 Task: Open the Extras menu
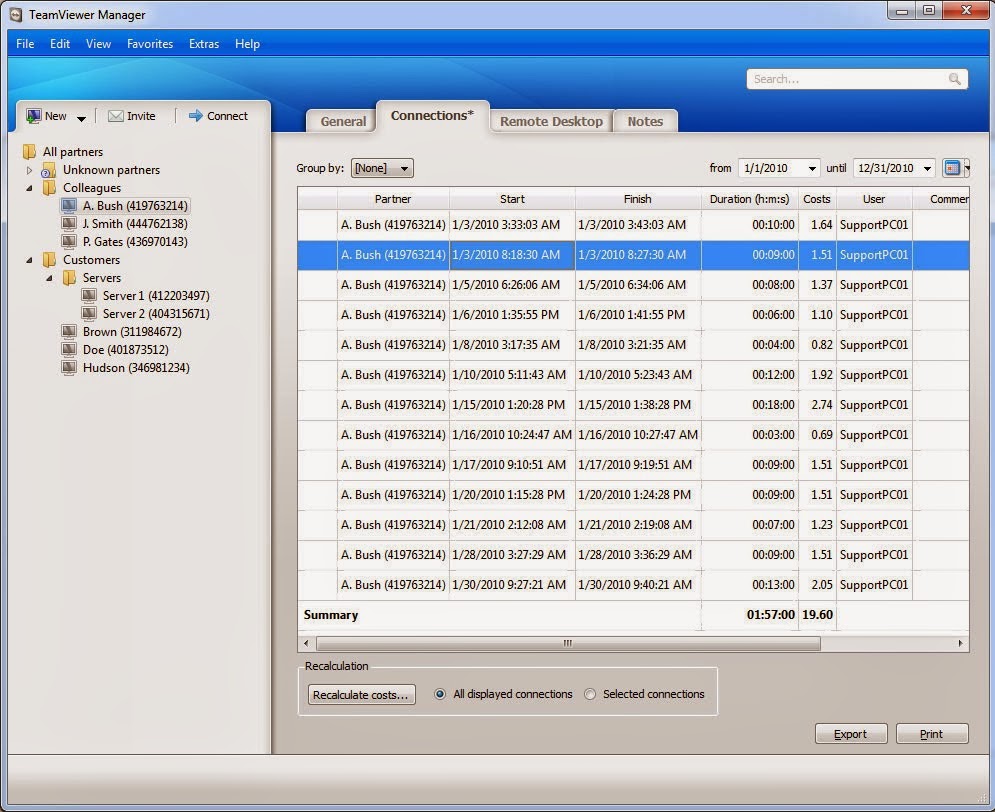pyautogui.click(x=204, y=44)
